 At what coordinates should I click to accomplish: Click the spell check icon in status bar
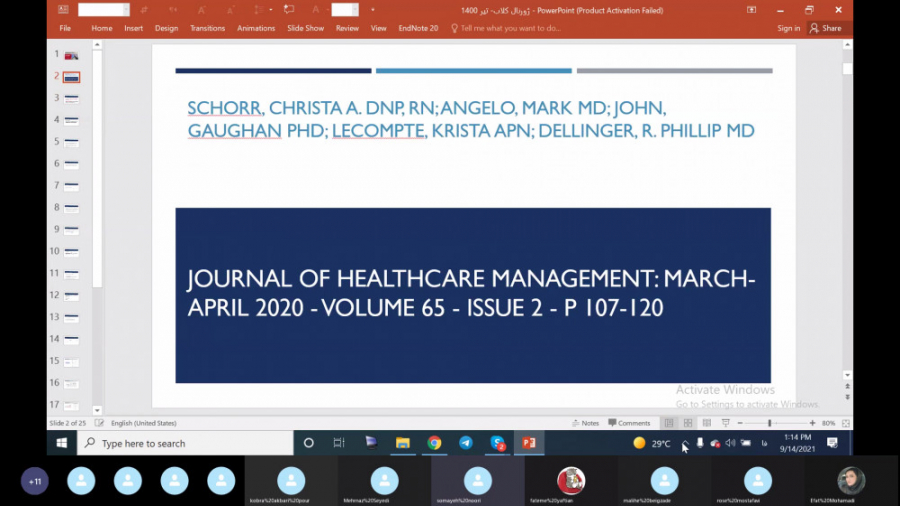(x=100, y=423)
